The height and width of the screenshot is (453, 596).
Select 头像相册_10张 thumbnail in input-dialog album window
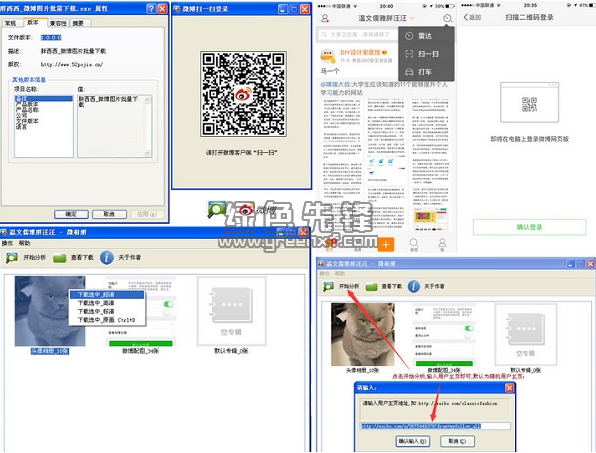[363, 334]
